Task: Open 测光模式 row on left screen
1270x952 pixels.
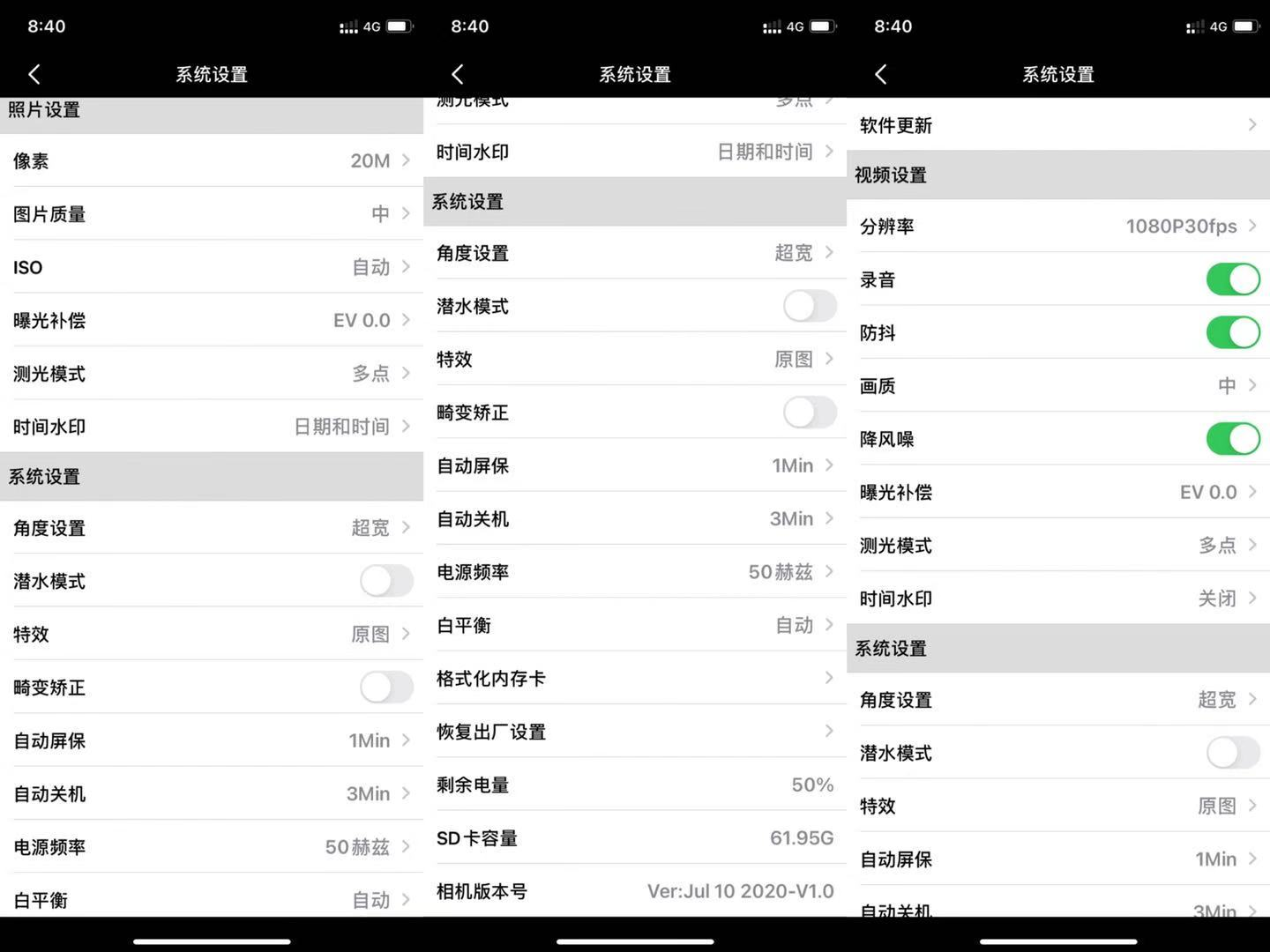Action: [212, 374]
